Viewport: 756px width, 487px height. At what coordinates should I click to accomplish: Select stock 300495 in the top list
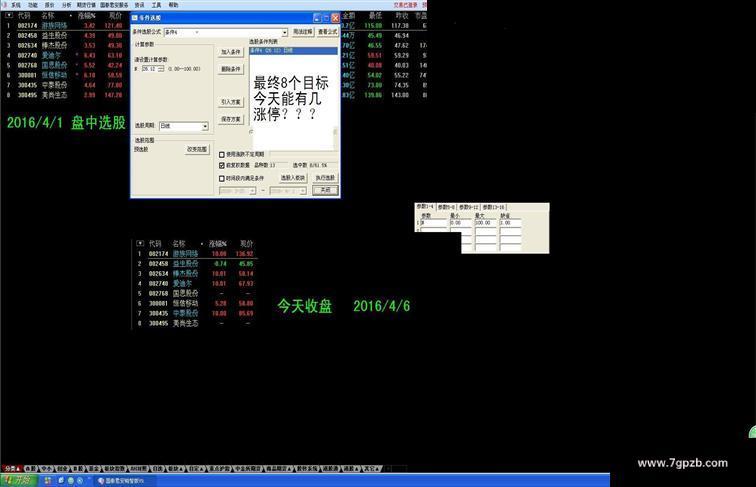64,95
